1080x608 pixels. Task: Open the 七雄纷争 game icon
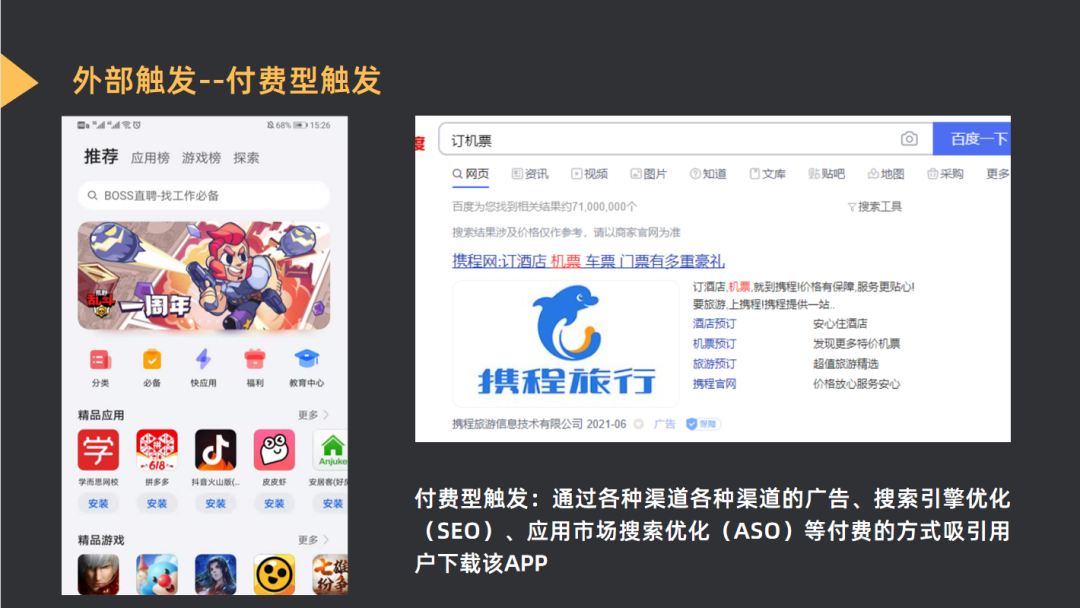pos(330,574)
